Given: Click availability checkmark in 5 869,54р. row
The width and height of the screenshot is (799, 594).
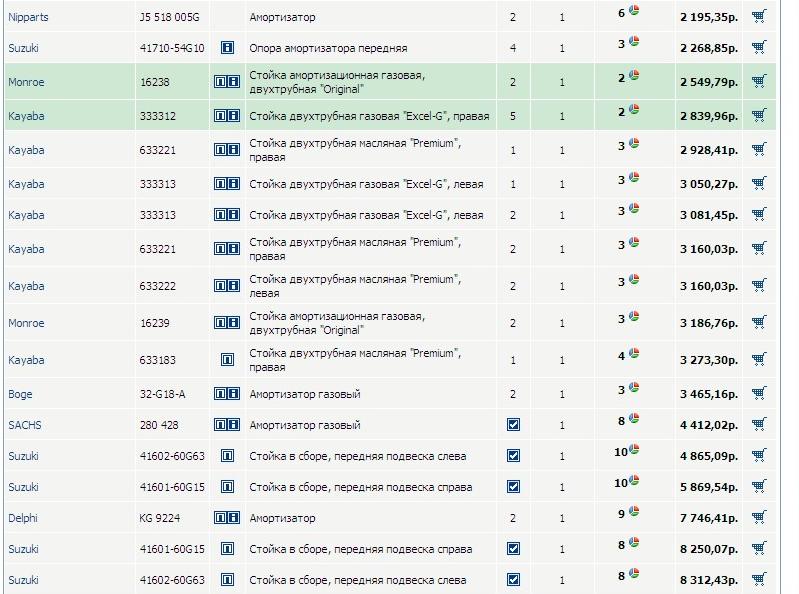Looking at the screenshot, I should (x=513, y=487).
